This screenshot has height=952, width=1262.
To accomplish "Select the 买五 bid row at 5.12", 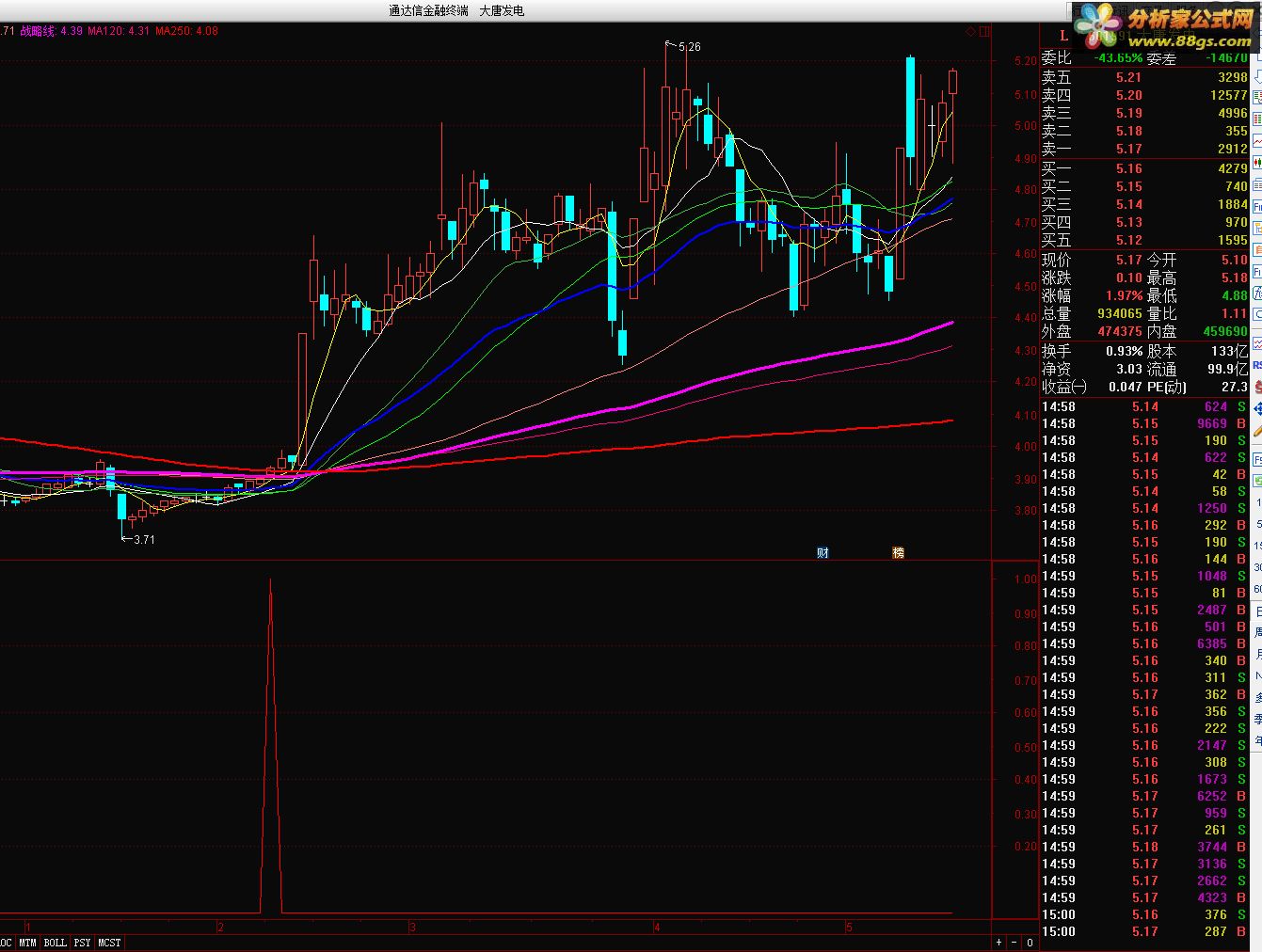I will 1144,240.
